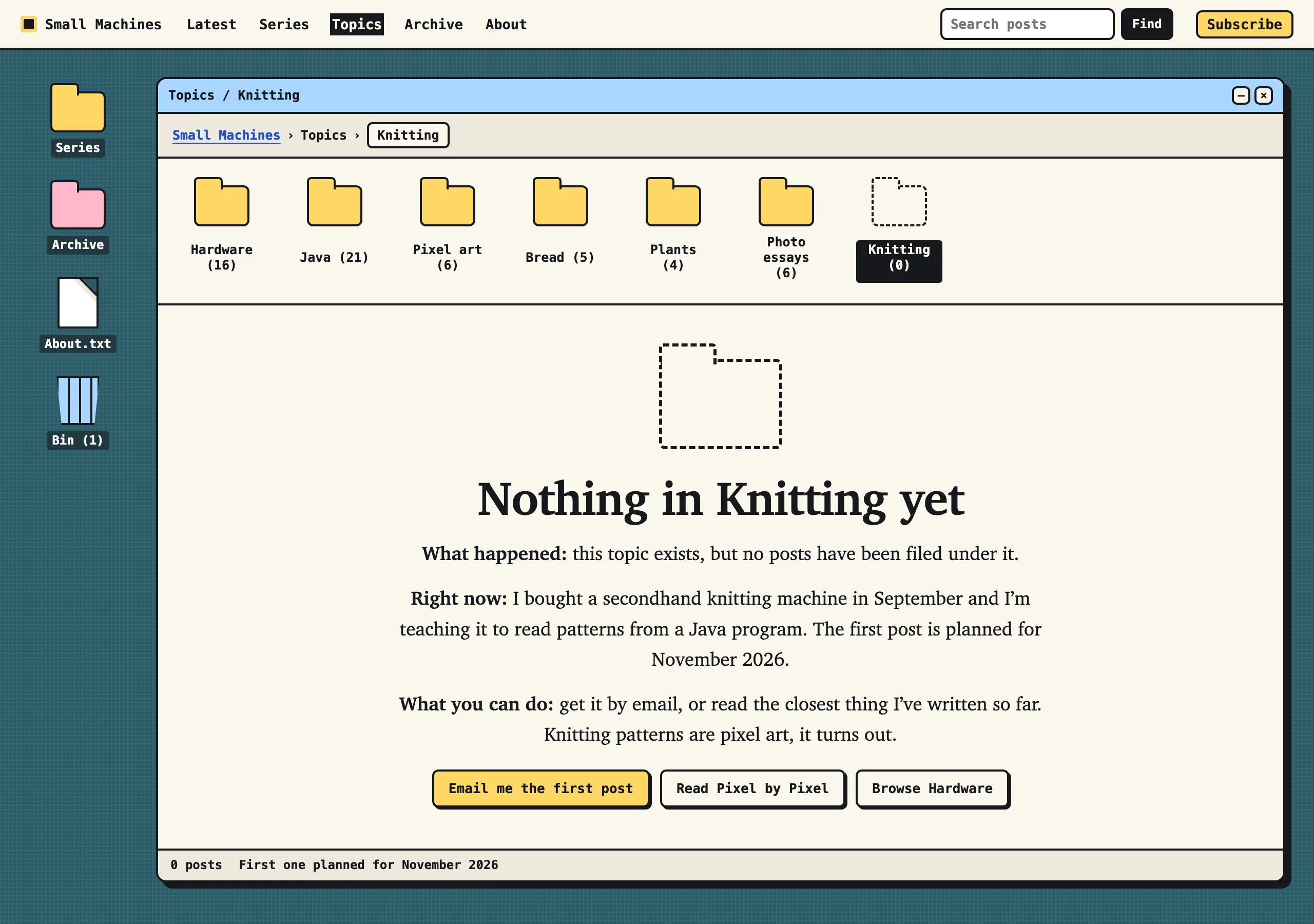The height and width of the screenshot is (924, 1314).
Task: Click 'First one planned for November 2026' status text
Action: (368, 864)
